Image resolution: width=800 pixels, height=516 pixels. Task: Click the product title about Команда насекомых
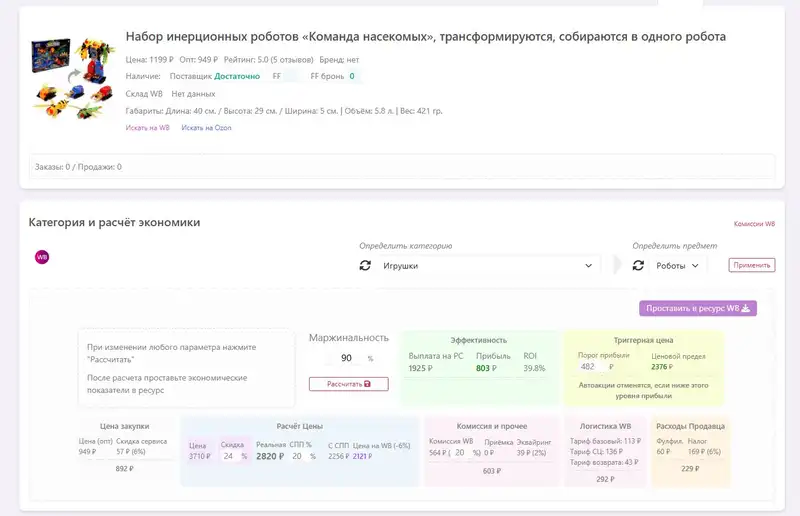[426, 37]
